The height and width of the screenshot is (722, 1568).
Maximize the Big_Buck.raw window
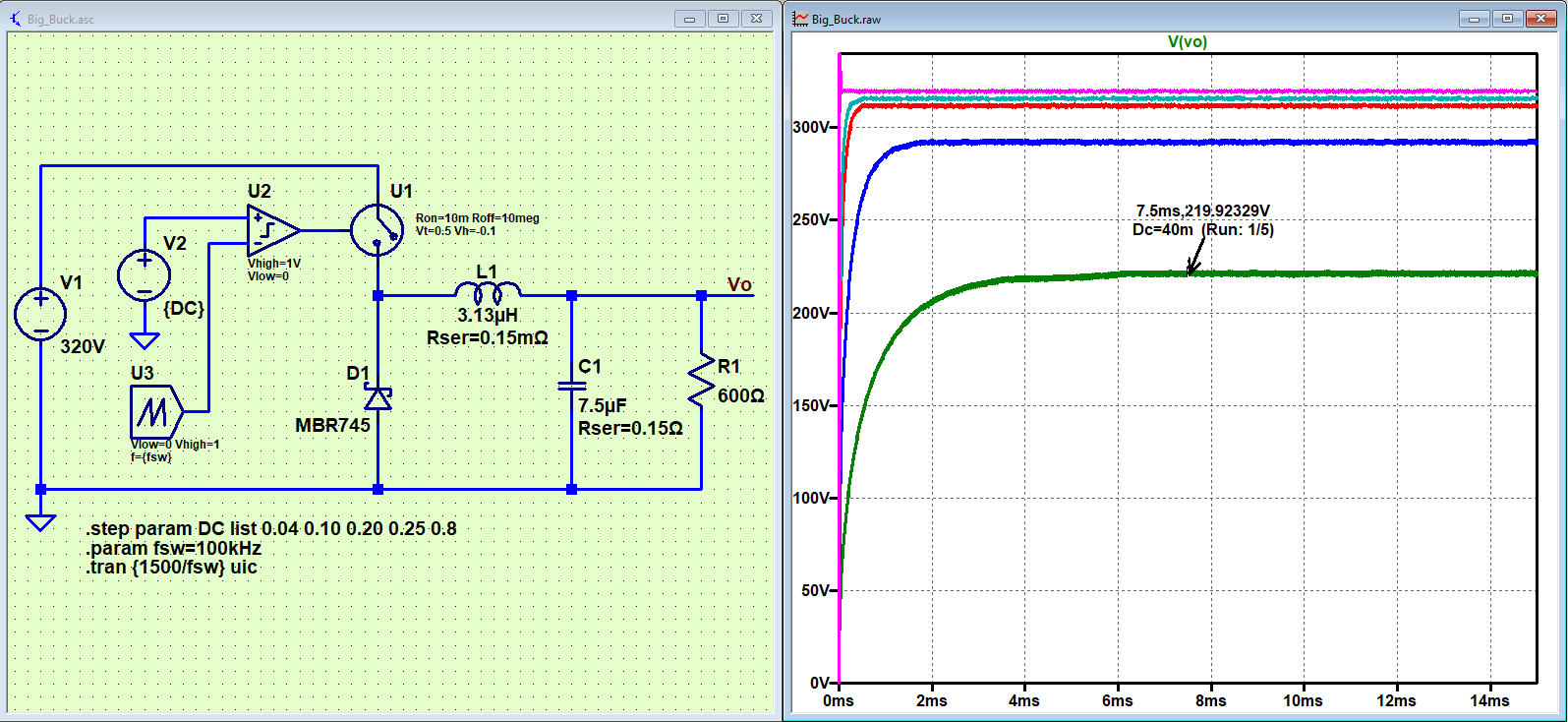point(1507,19)
